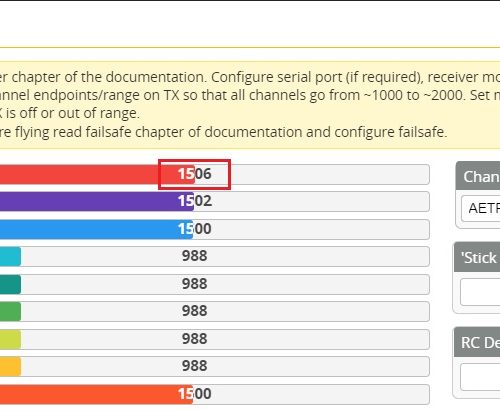Screen dimensions: 500x411
Task: Click the last bar's 1500 value
Action: [x=195, y=394]
